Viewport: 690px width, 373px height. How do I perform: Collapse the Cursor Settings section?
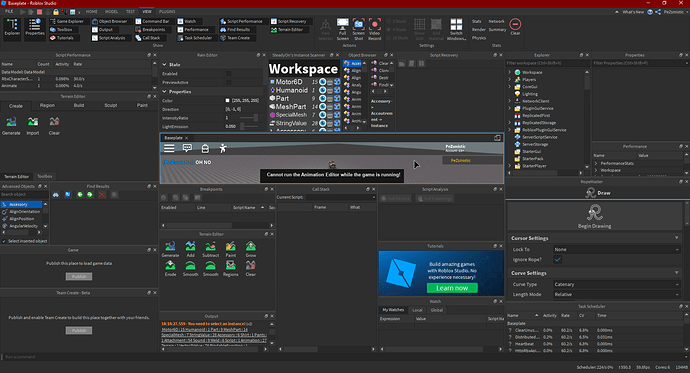click(x=676, y=238)
